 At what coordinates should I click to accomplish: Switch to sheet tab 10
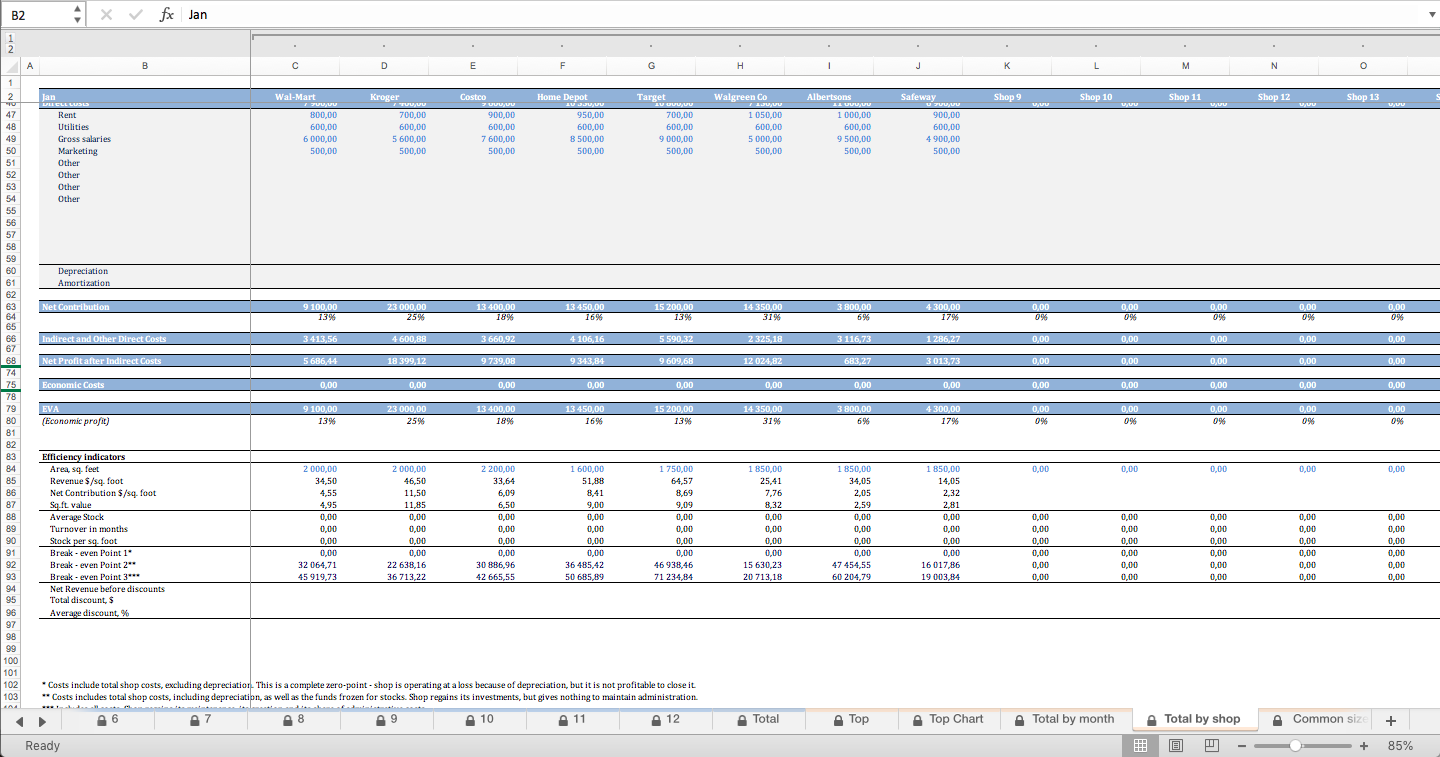(x=479, y=719)
